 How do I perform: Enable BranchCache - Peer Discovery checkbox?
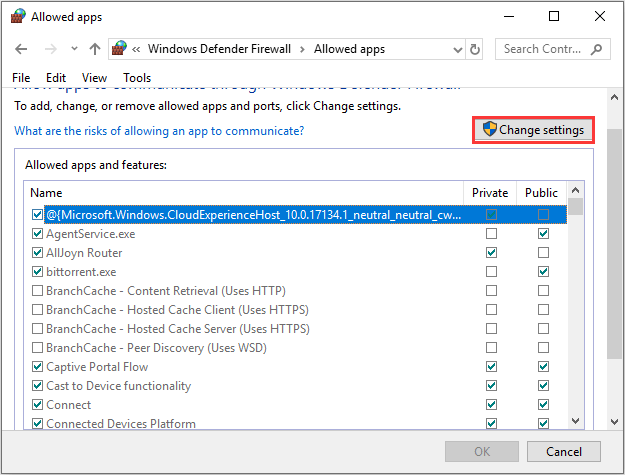[37, 348]
